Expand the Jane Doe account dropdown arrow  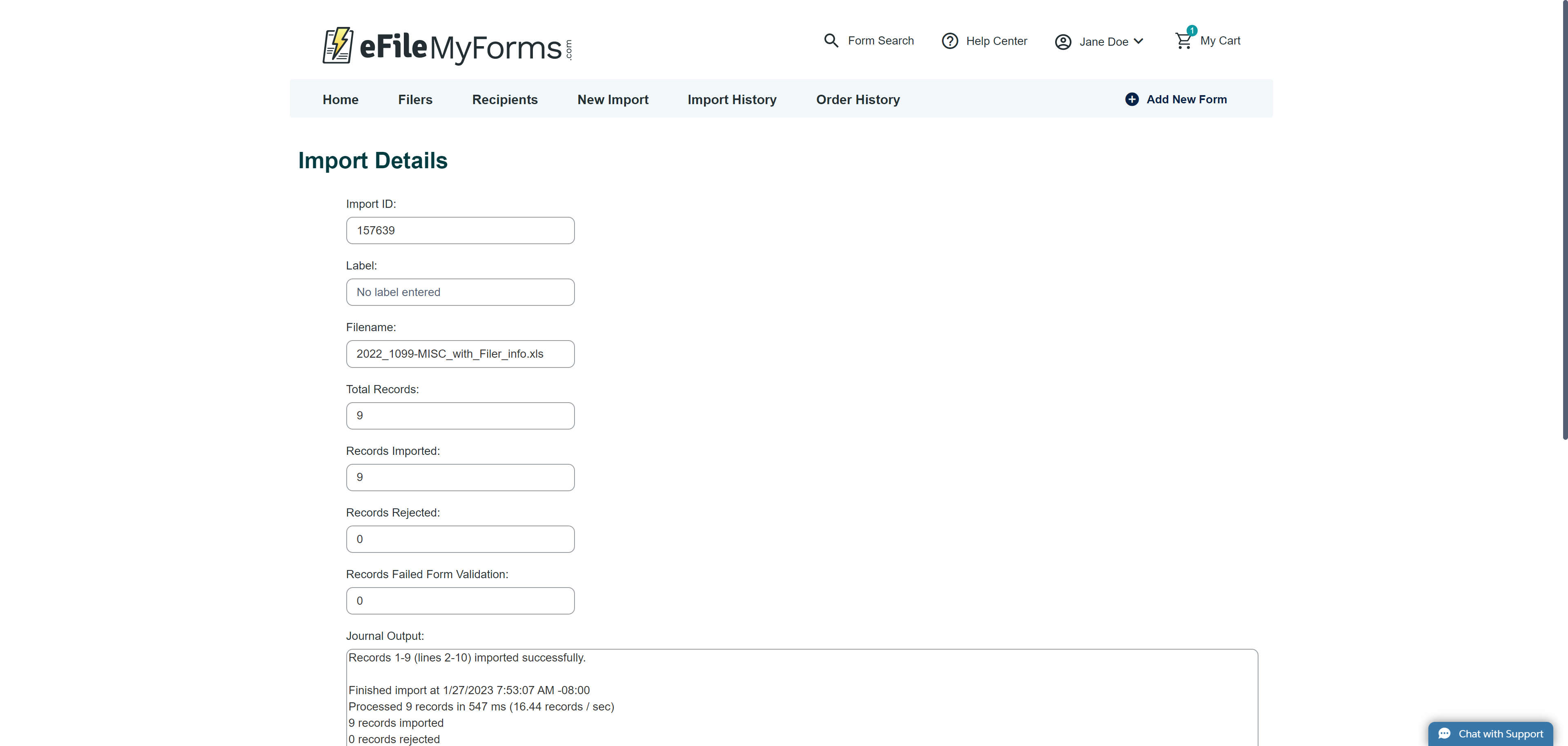[1139, 41]
